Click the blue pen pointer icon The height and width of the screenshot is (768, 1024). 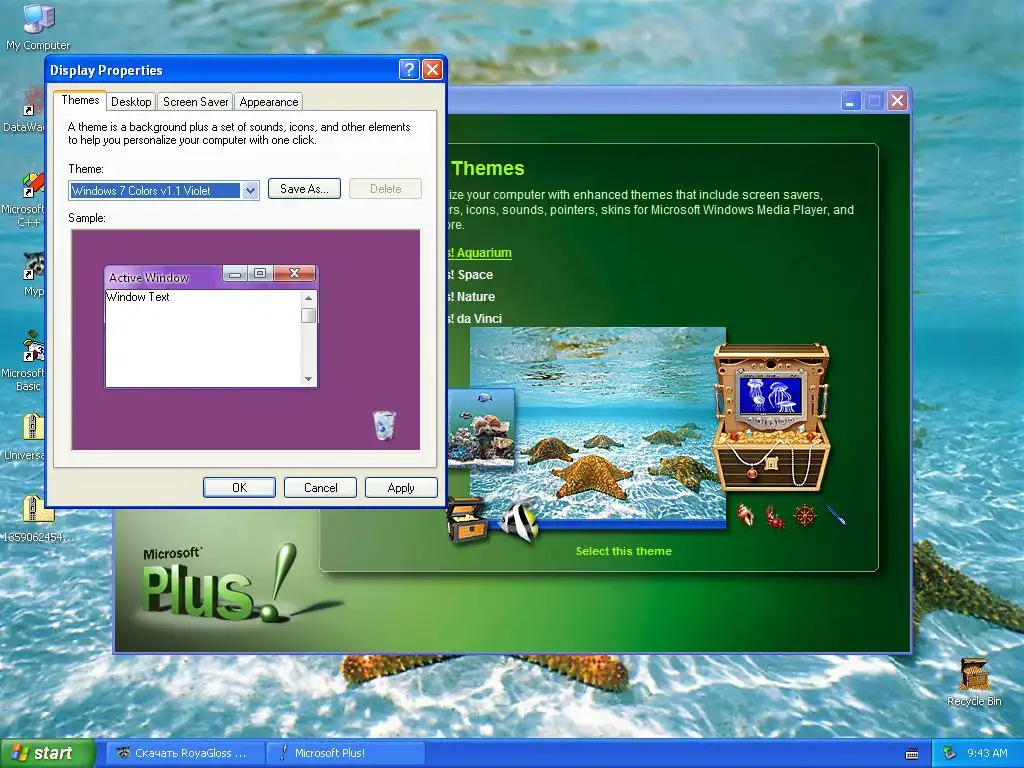(x=836, y=515)
